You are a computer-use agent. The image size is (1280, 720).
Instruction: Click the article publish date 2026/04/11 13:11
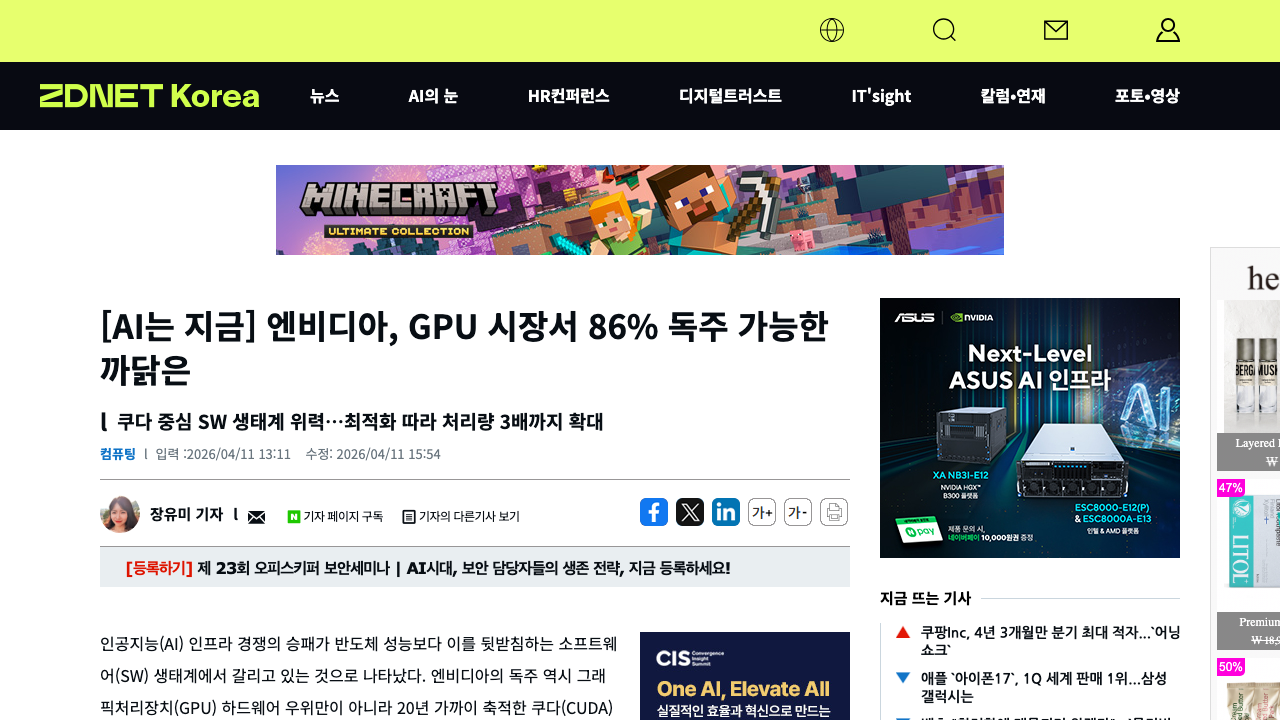(223, 454)
